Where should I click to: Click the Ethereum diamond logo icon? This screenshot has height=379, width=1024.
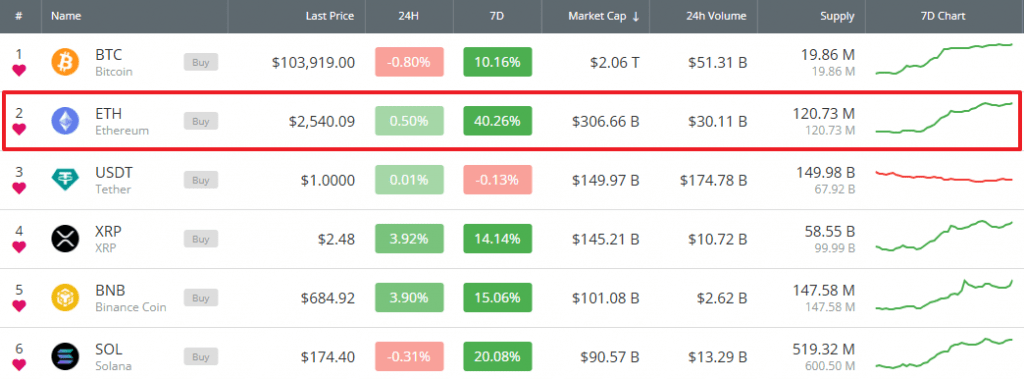pyautogui.click(x=65, y=121)
